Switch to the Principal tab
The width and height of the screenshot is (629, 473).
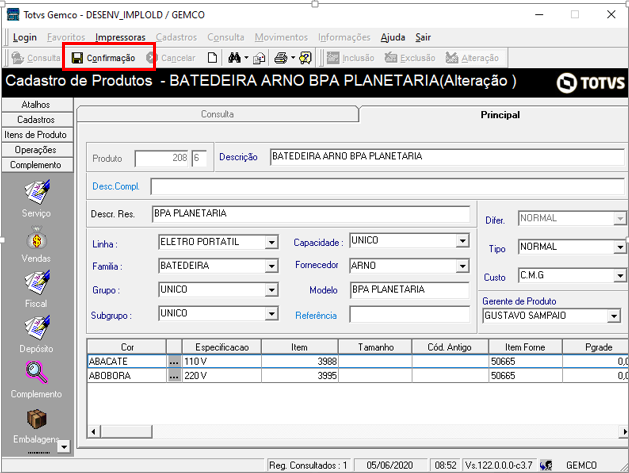500,115
